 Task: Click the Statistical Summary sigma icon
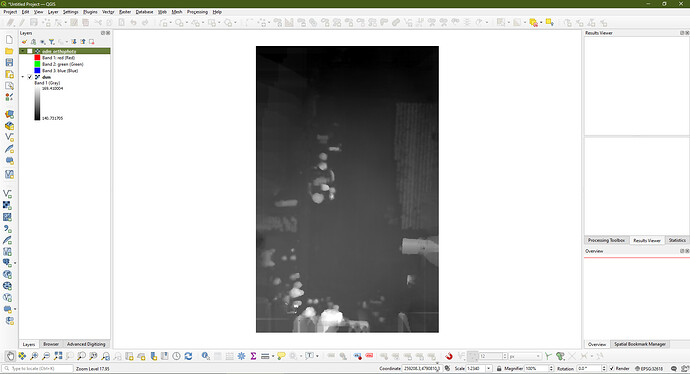click(253, 356)
